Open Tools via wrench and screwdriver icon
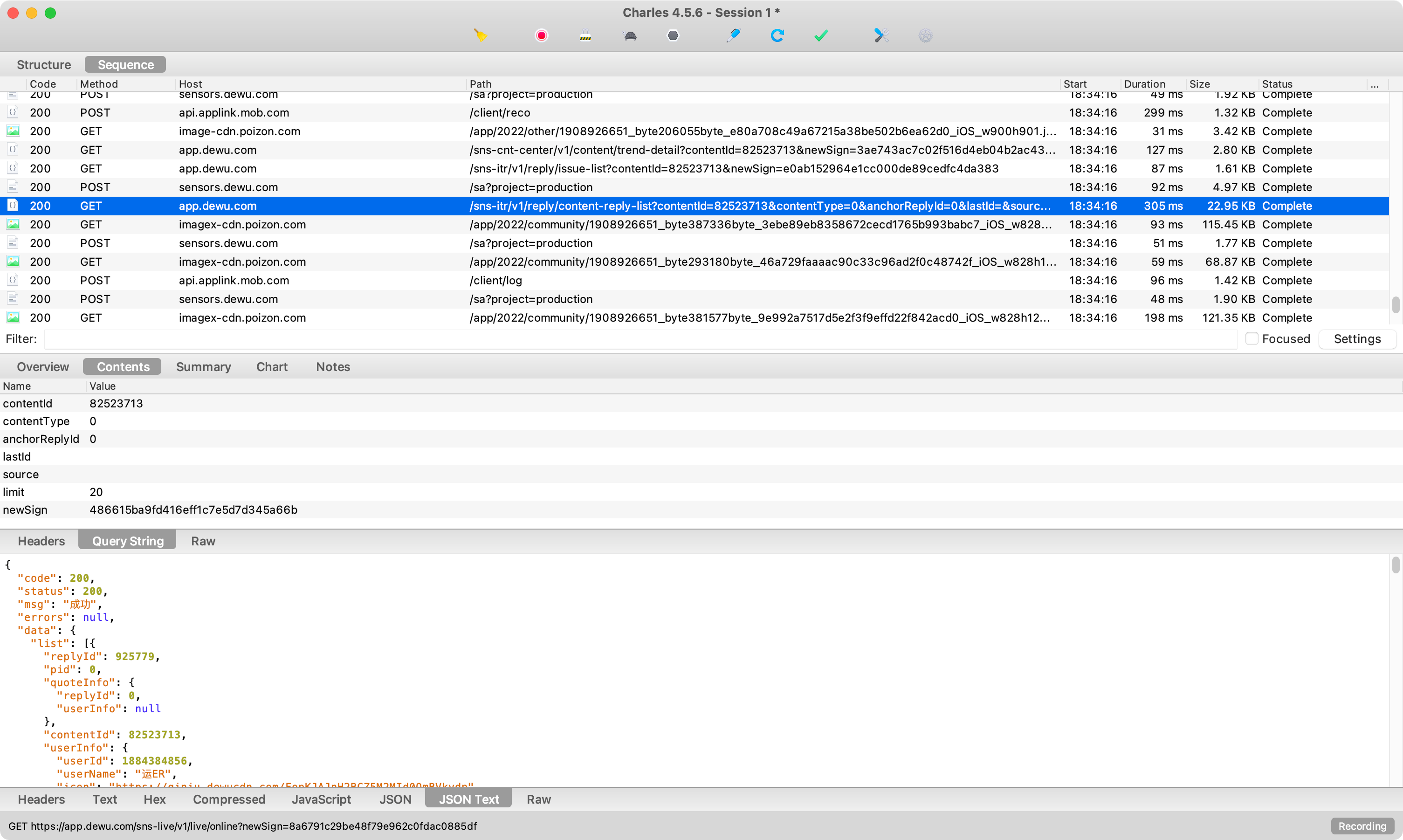The image size is (1403, 840). pyautogui.click(x=881, y=35)
